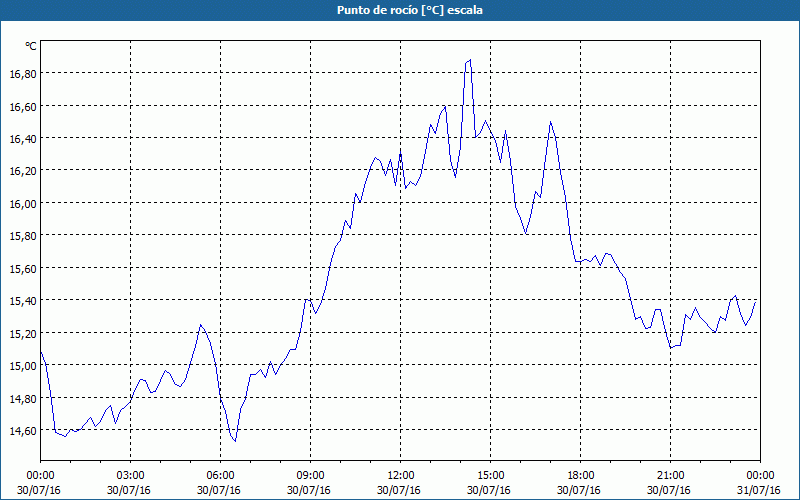Select the 16,20 y-axis value
800x500 pixels.
[23, 171]
